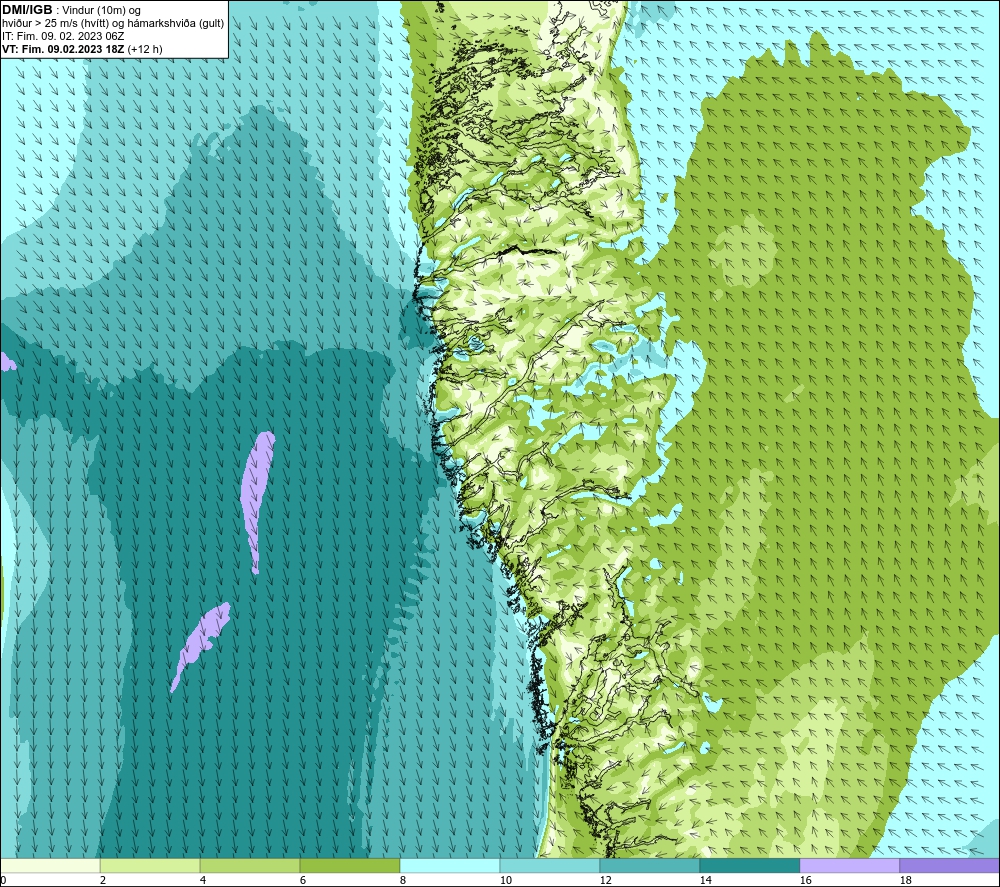Click the scale label '12'
The width and height of the screenshot is (1000, 887).
(605, 880)
